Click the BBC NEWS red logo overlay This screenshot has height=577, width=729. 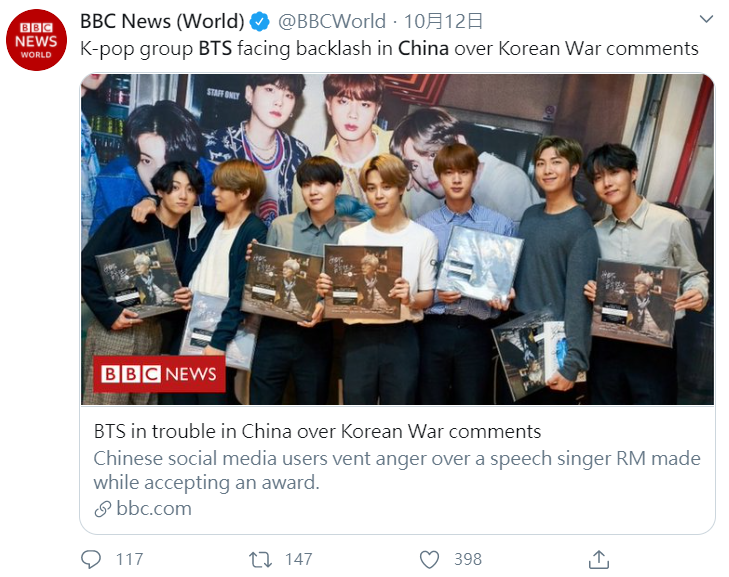(159, 374)
